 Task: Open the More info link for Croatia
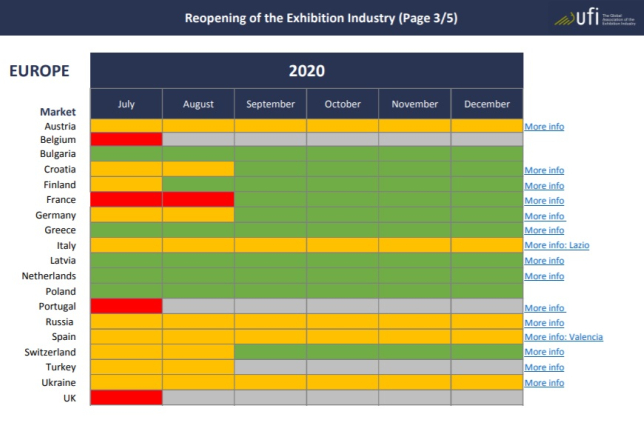[544, 170]
